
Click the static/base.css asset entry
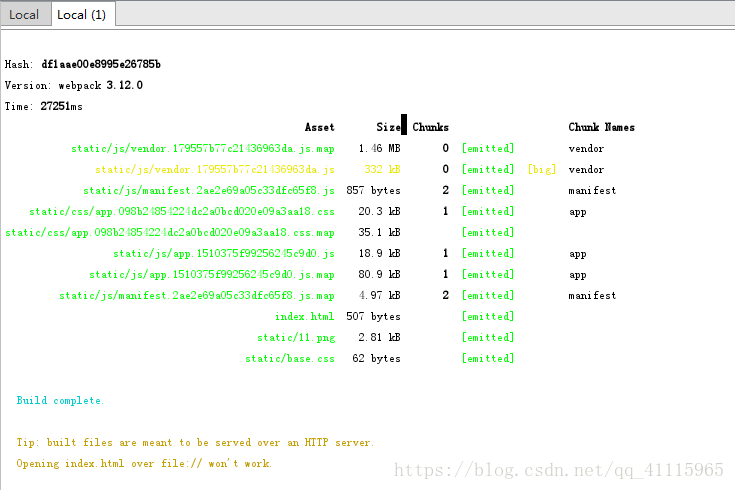click(x=289, y=358)
